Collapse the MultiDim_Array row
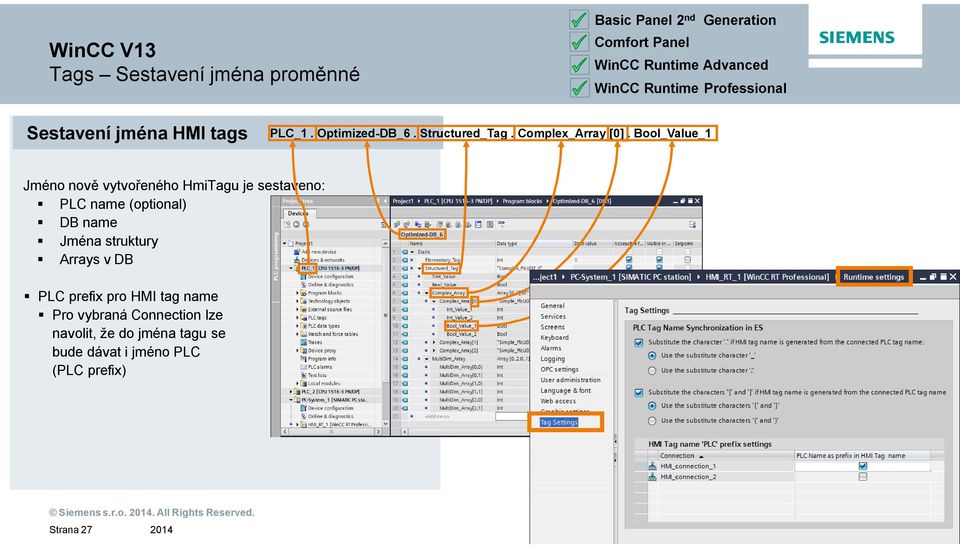 coord(427,359)
